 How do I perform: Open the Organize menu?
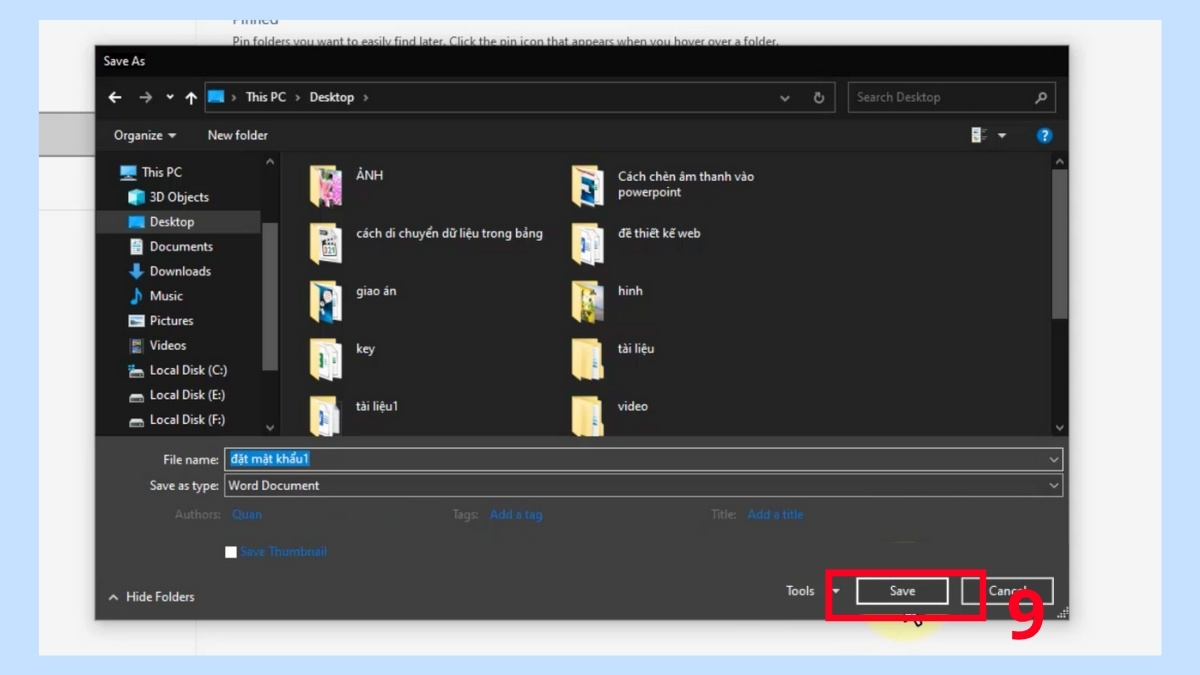click(145, 135)
